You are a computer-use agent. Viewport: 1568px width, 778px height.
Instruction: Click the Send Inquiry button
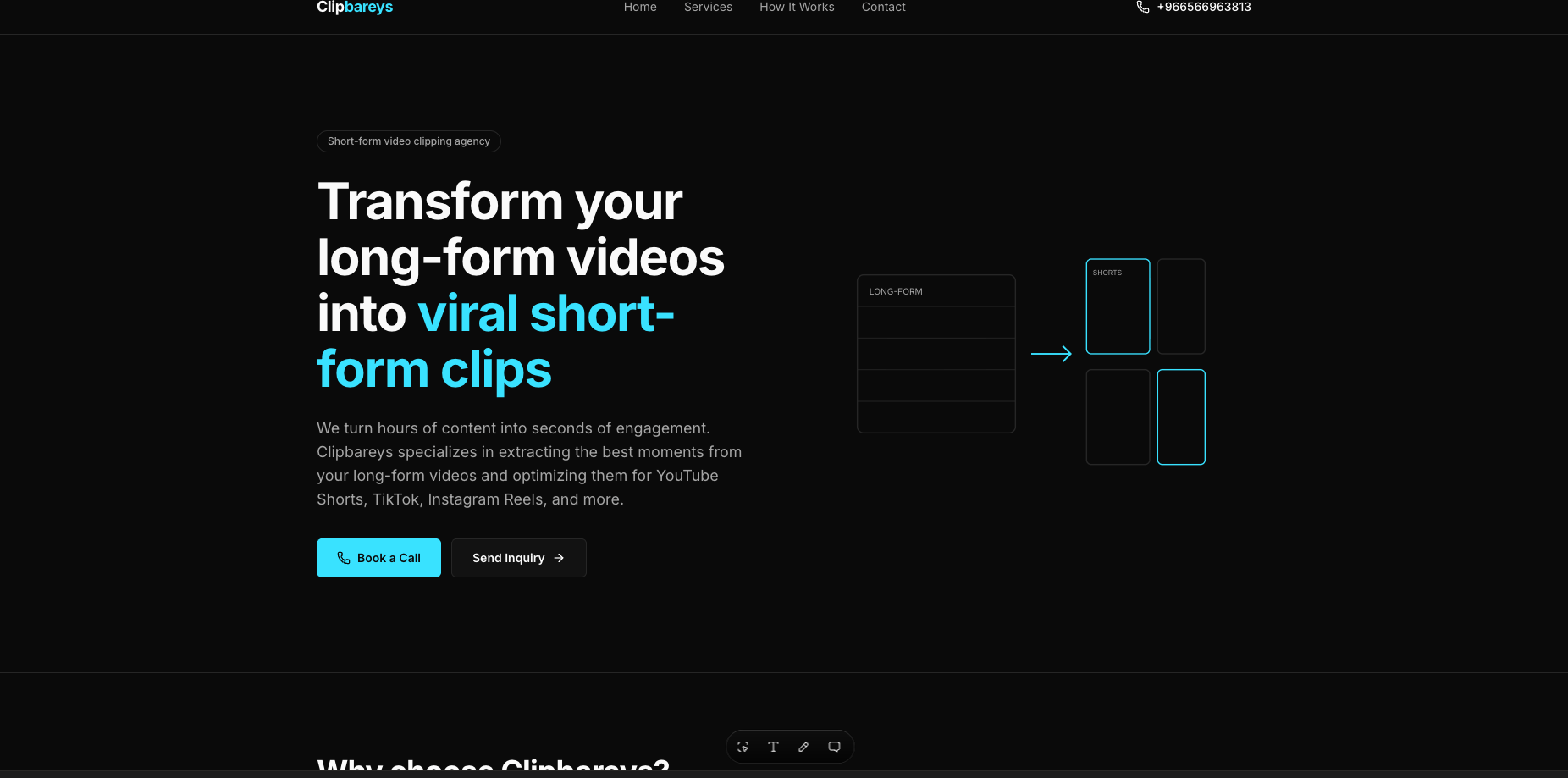tap(519, 558)
